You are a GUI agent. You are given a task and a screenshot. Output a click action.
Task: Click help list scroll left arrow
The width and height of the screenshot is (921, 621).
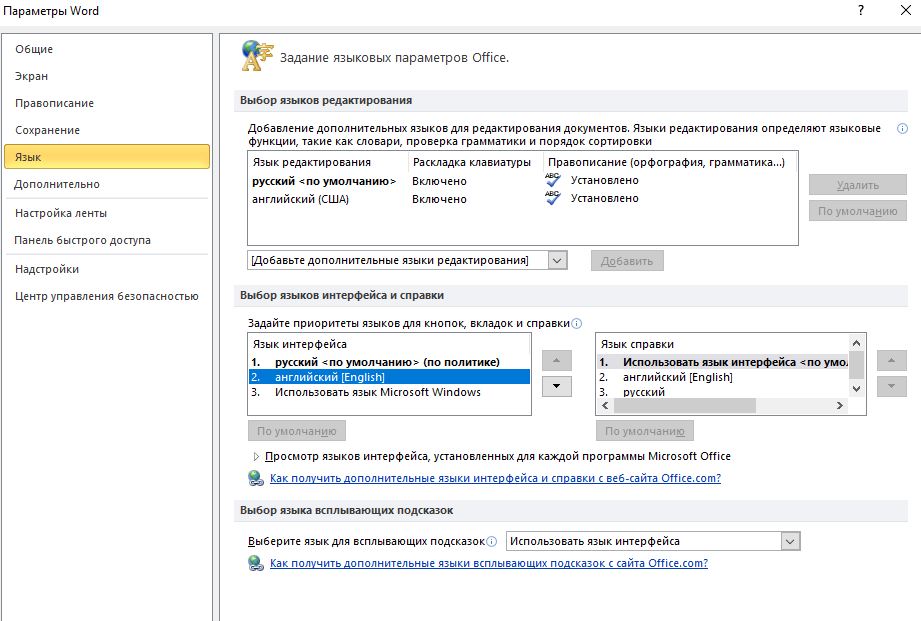(x=605, y=405)
